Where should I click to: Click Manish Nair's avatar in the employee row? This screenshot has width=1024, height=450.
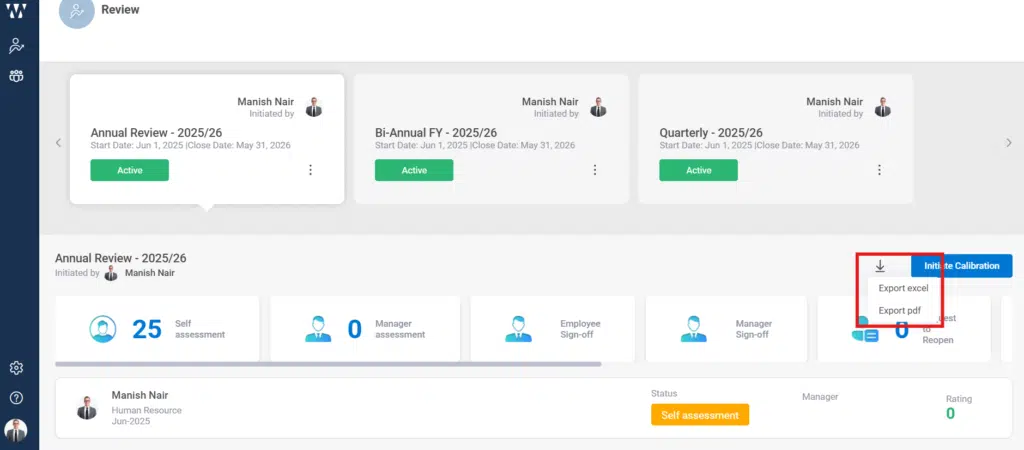pyautogui.click(x=86, y=408)
